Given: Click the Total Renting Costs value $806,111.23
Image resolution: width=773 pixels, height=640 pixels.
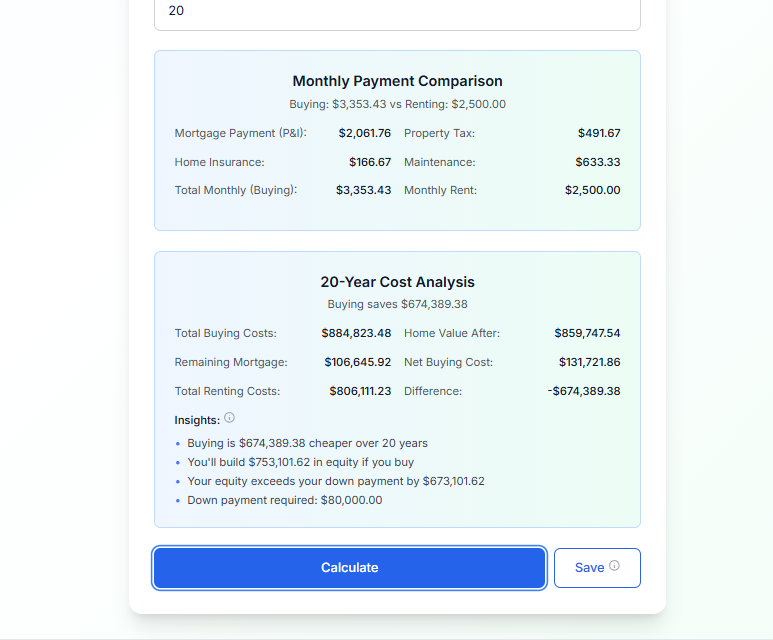Looking at the screenshot, I should (x=360, y=391).
